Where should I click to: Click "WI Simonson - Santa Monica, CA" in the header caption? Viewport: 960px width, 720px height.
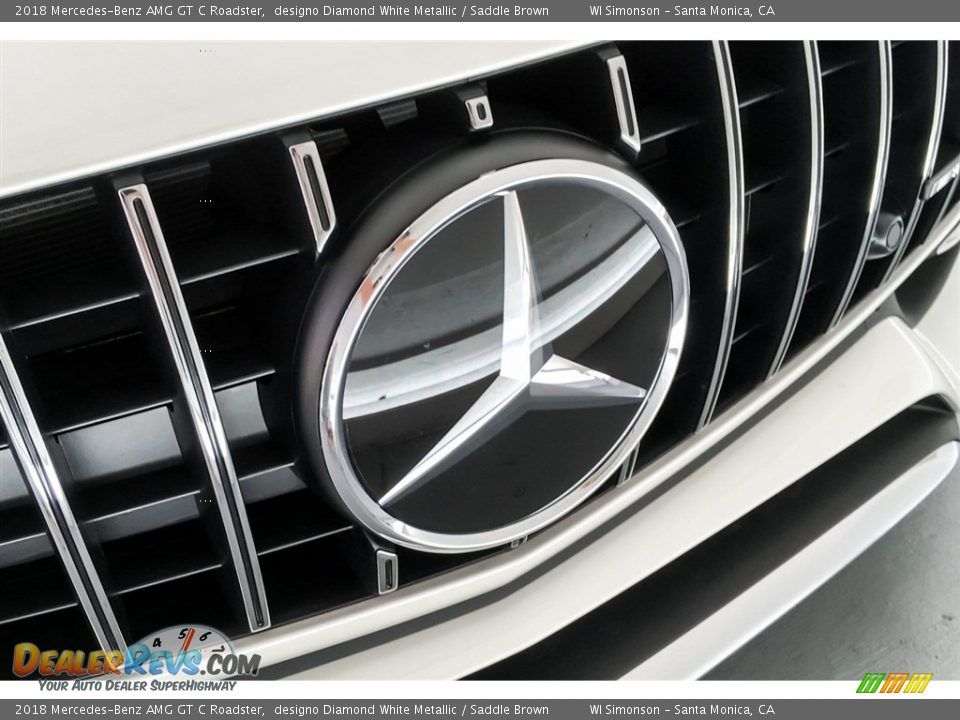point(682,10)
